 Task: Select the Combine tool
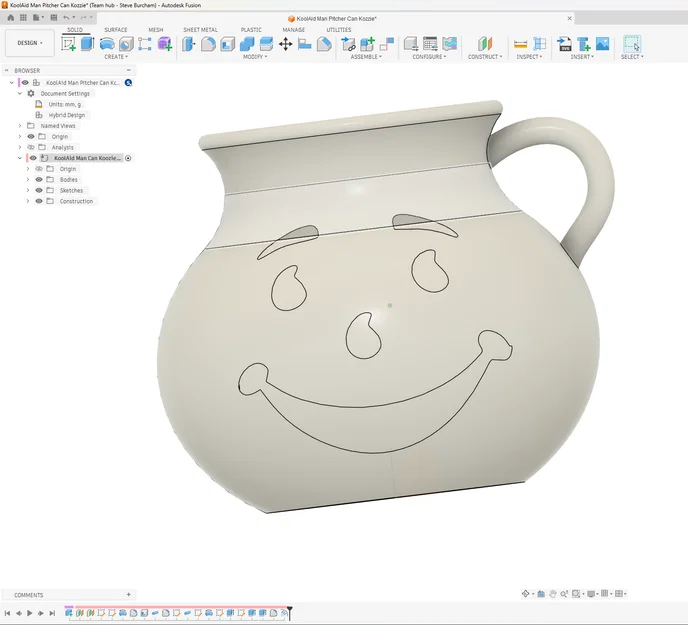pyautogui.click(x=247, y=44)
